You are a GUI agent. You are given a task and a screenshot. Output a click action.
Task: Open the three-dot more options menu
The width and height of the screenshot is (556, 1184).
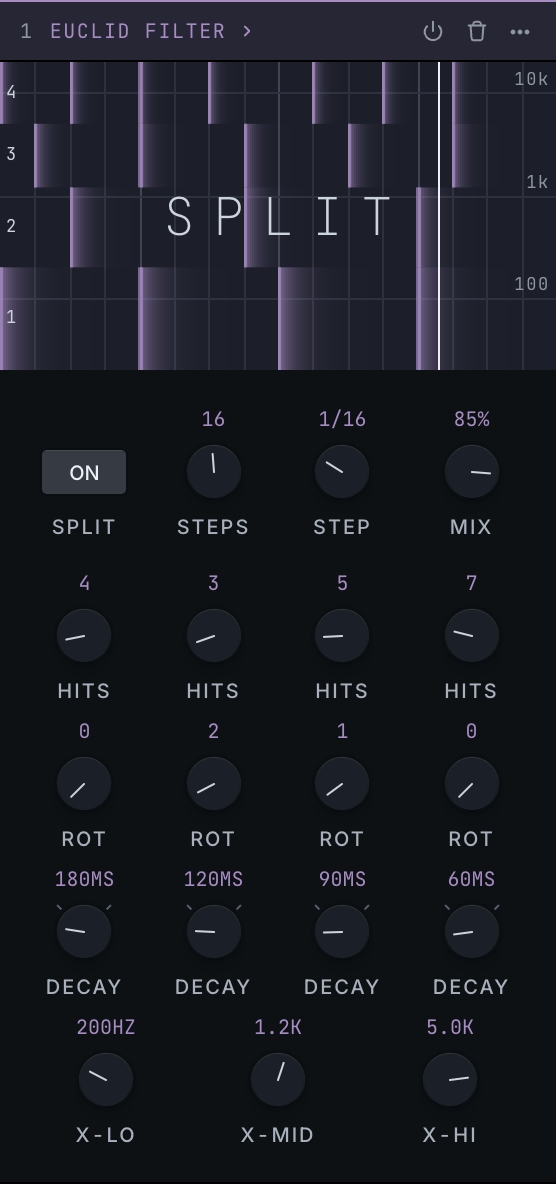click(520, 32)
